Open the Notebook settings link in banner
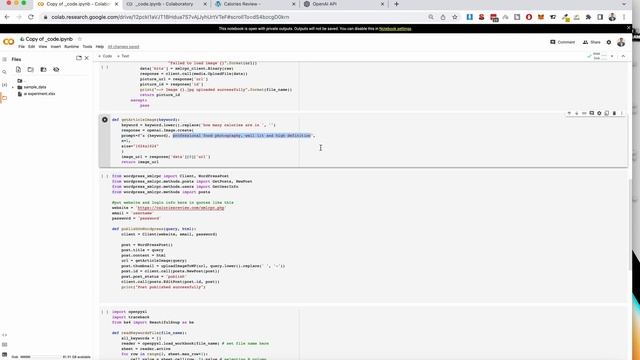 395,29
